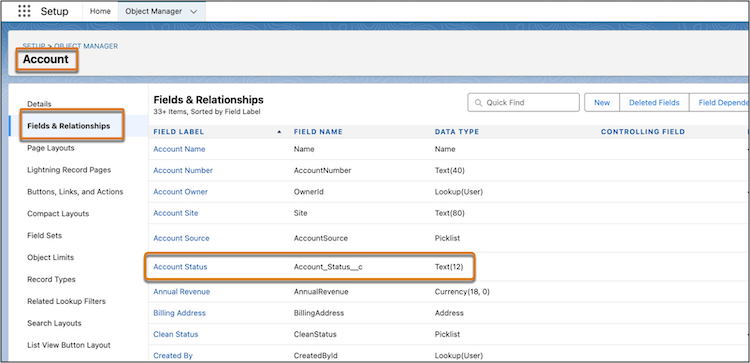Open Field Sets section

(x=44, y=235)
